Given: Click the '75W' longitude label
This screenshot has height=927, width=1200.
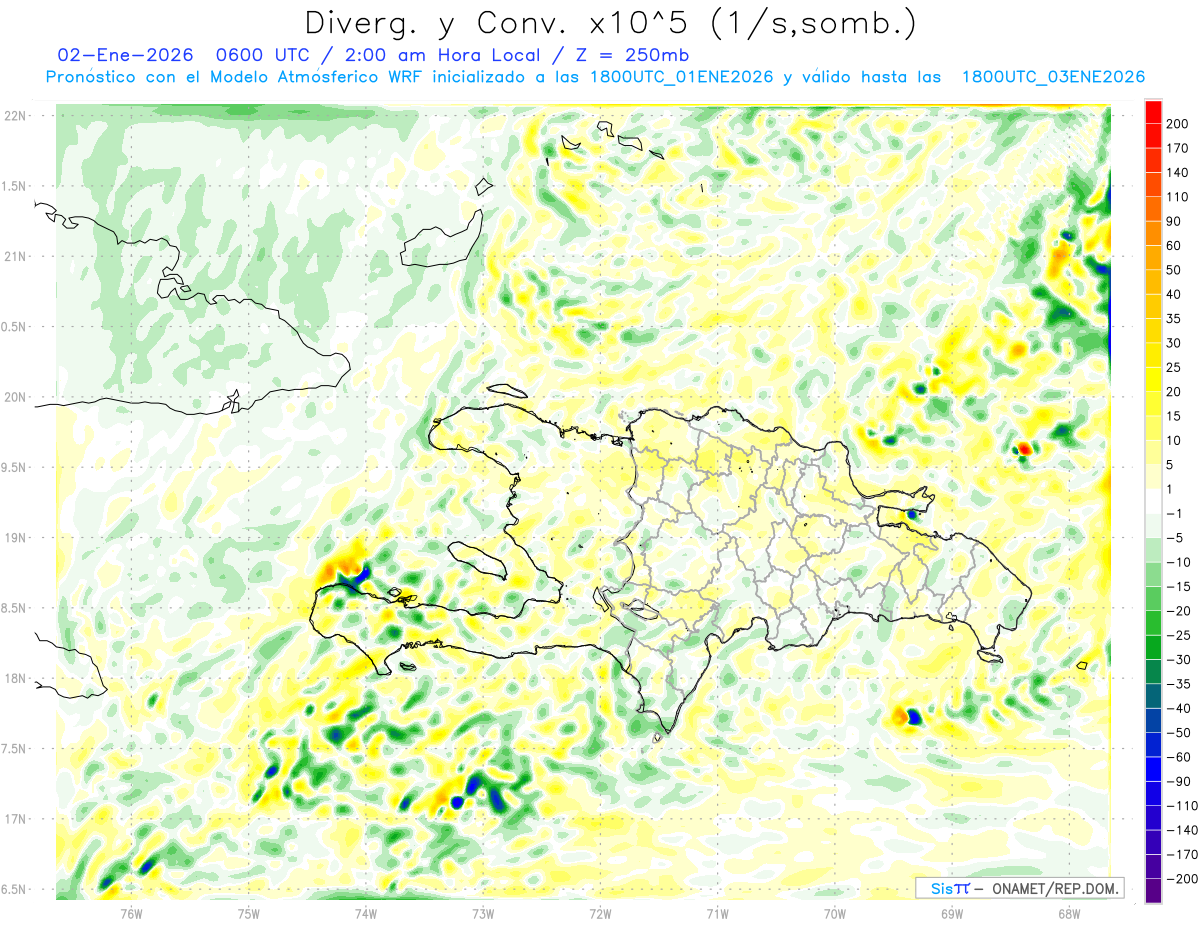Looking at the screenshot, I should pos(248,914).
